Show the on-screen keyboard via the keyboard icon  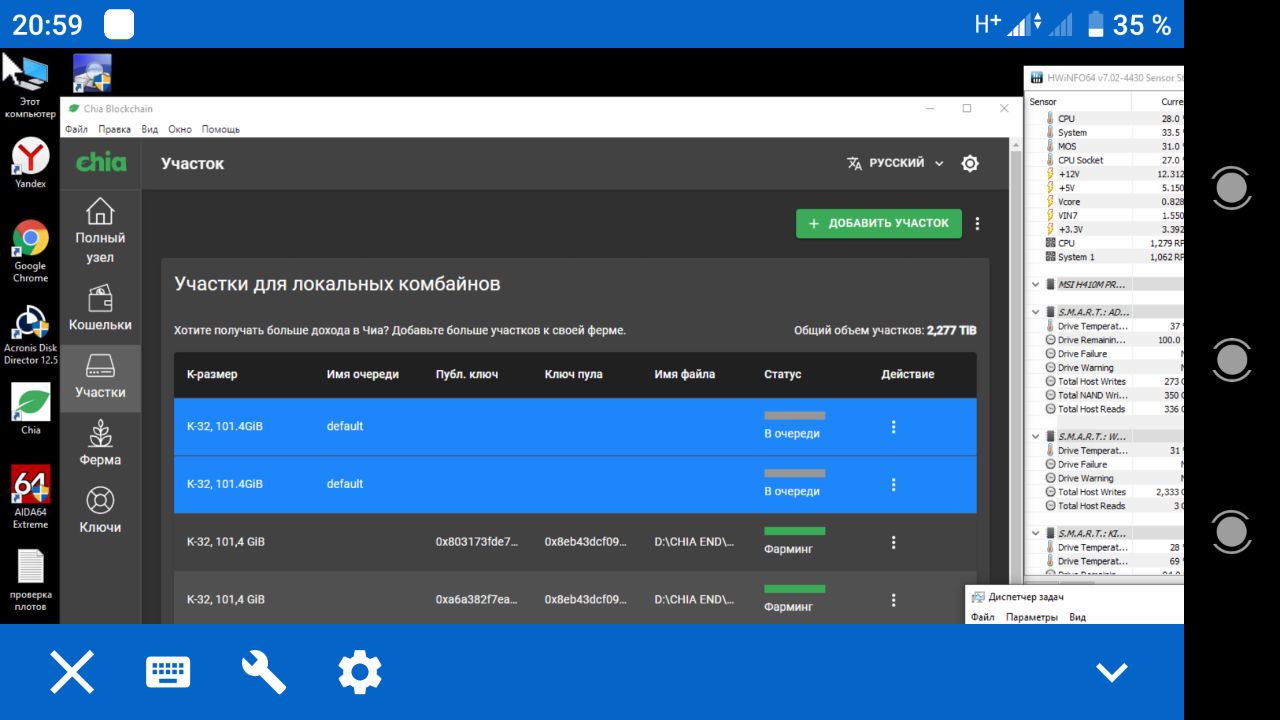tap(168, 672)
